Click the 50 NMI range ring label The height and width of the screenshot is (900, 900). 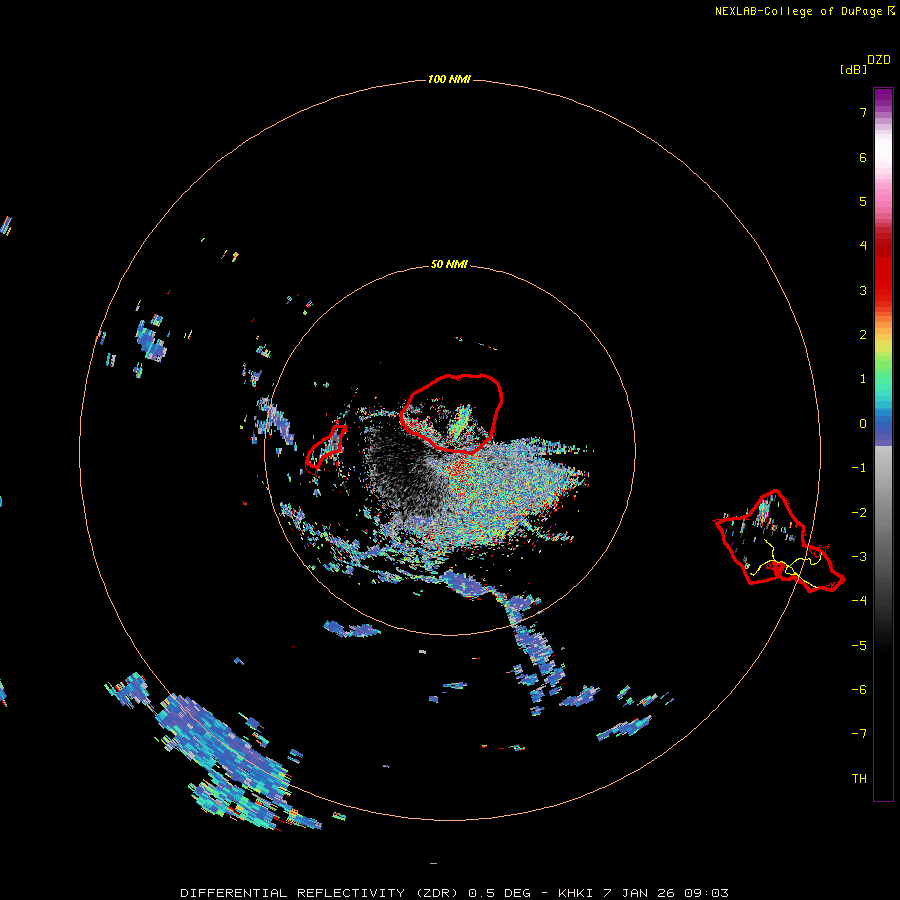click(449, 264)
